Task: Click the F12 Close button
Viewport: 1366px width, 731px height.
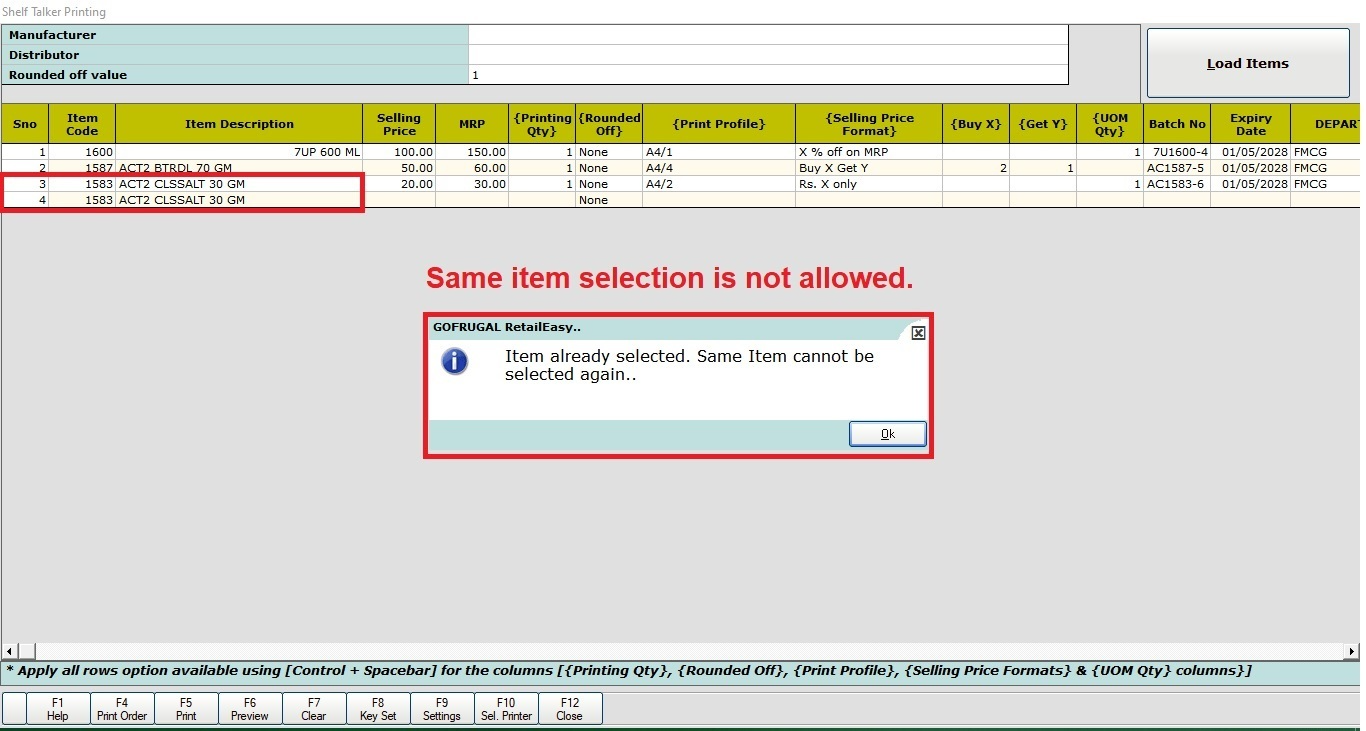Action: click(570, 709)
